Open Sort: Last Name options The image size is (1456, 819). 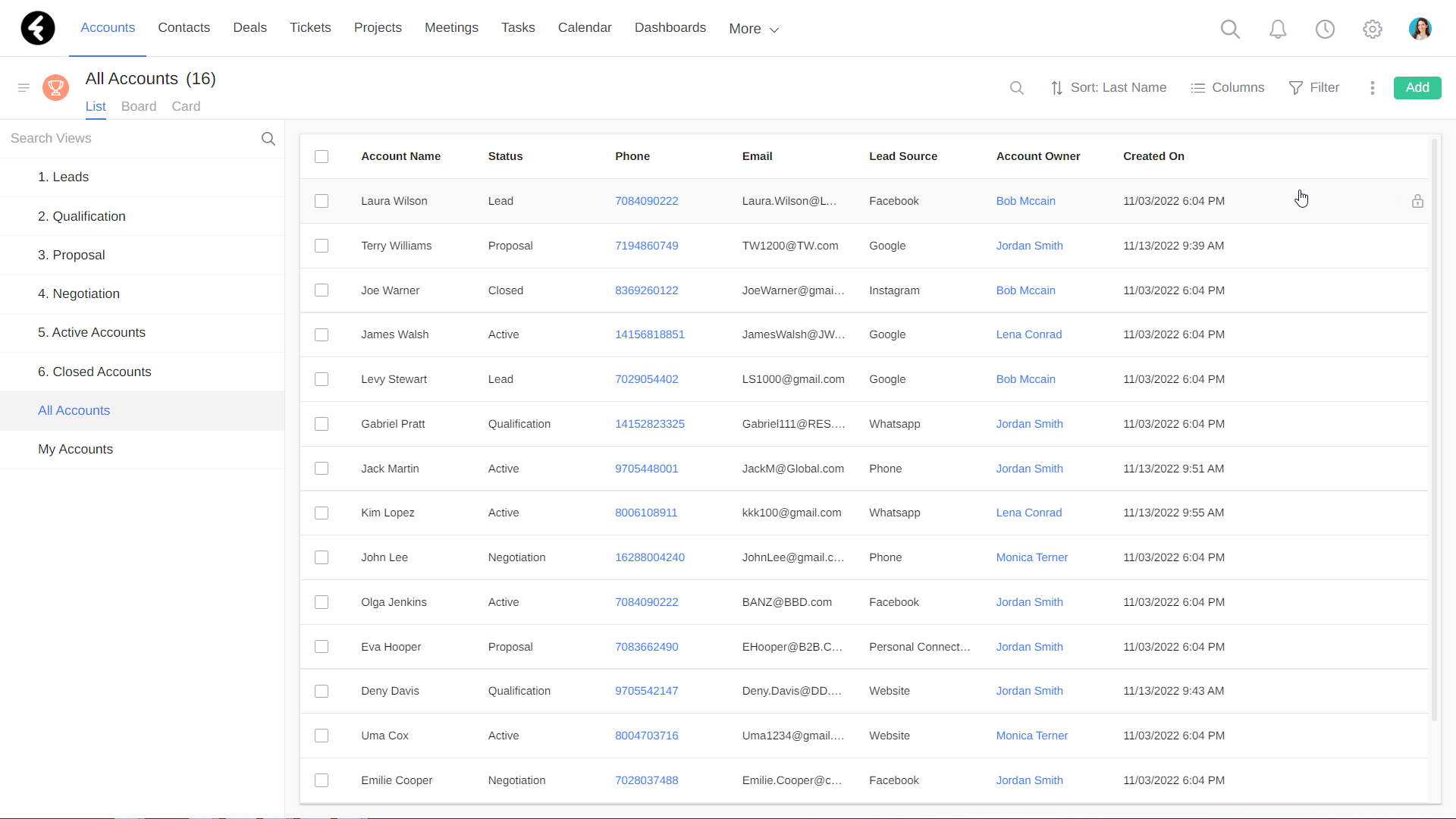point(1109,88)
